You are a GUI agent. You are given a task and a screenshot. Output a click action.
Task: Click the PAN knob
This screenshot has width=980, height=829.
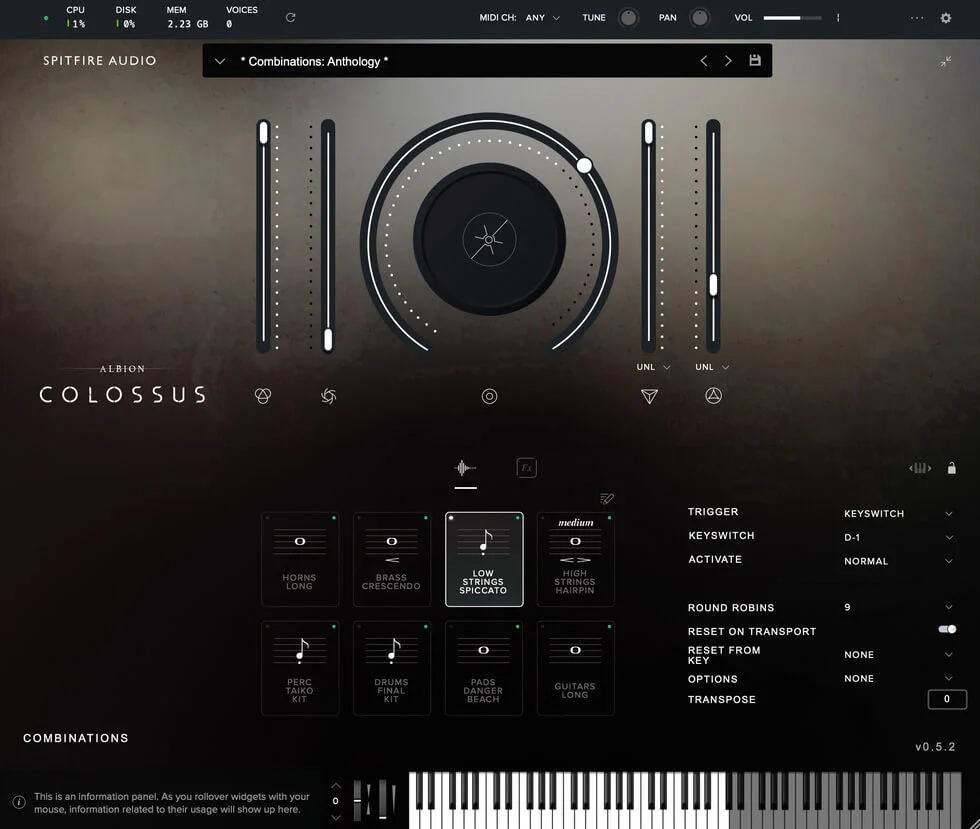(699, 18)
